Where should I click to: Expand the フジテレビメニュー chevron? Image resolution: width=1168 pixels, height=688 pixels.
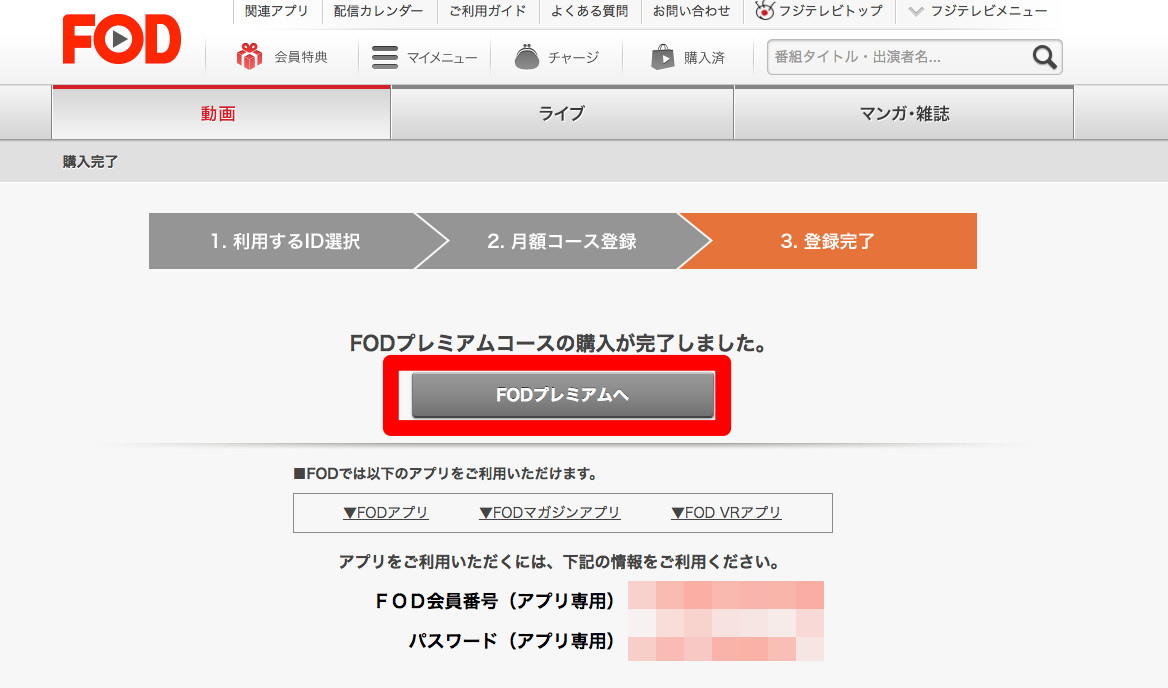916,11
